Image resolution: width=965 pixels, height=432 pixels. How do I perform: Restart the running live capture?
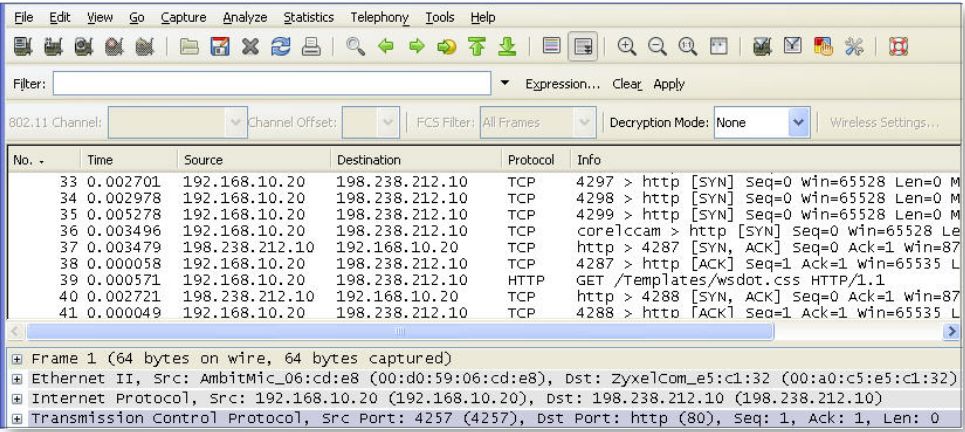click(144, 47)
